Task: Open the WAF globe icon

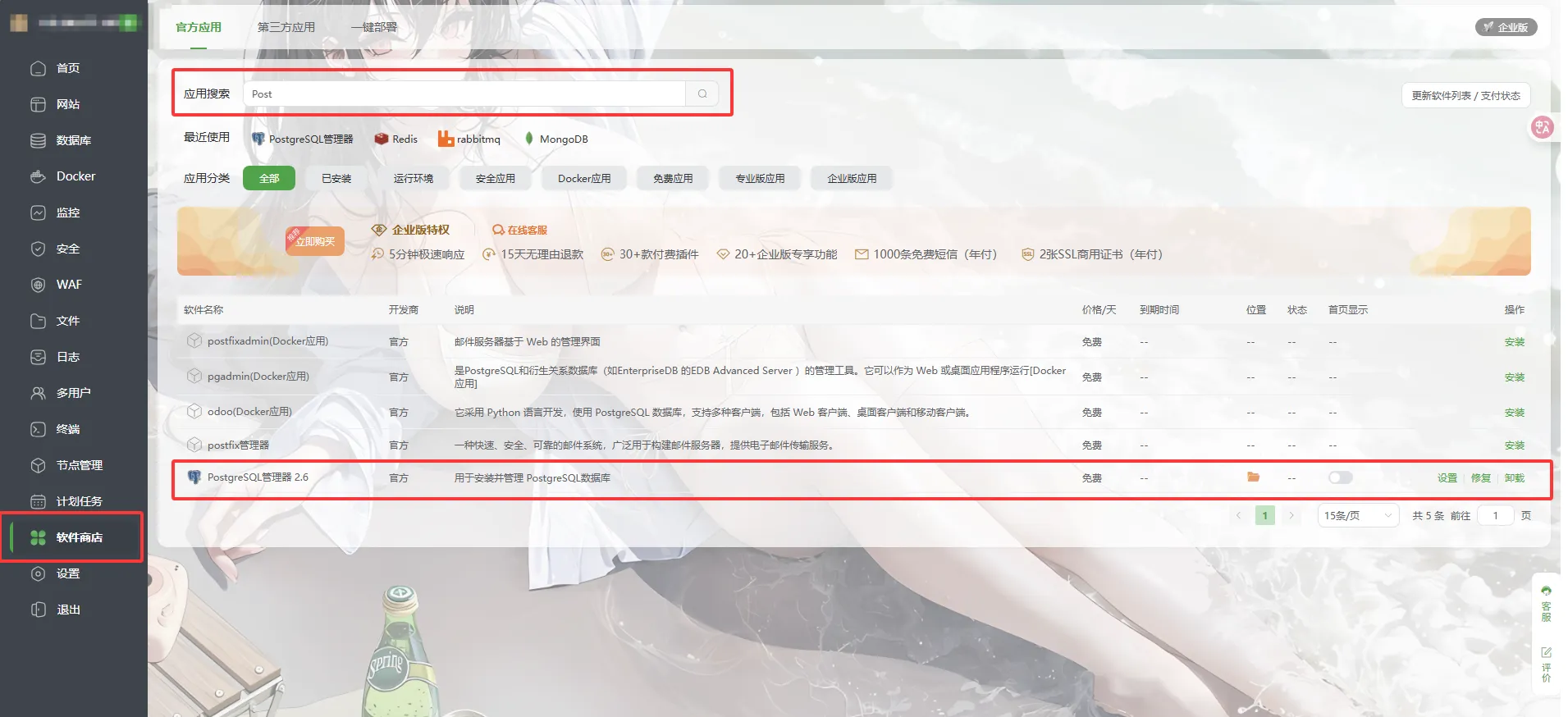Action: click(x=38, y=285)
